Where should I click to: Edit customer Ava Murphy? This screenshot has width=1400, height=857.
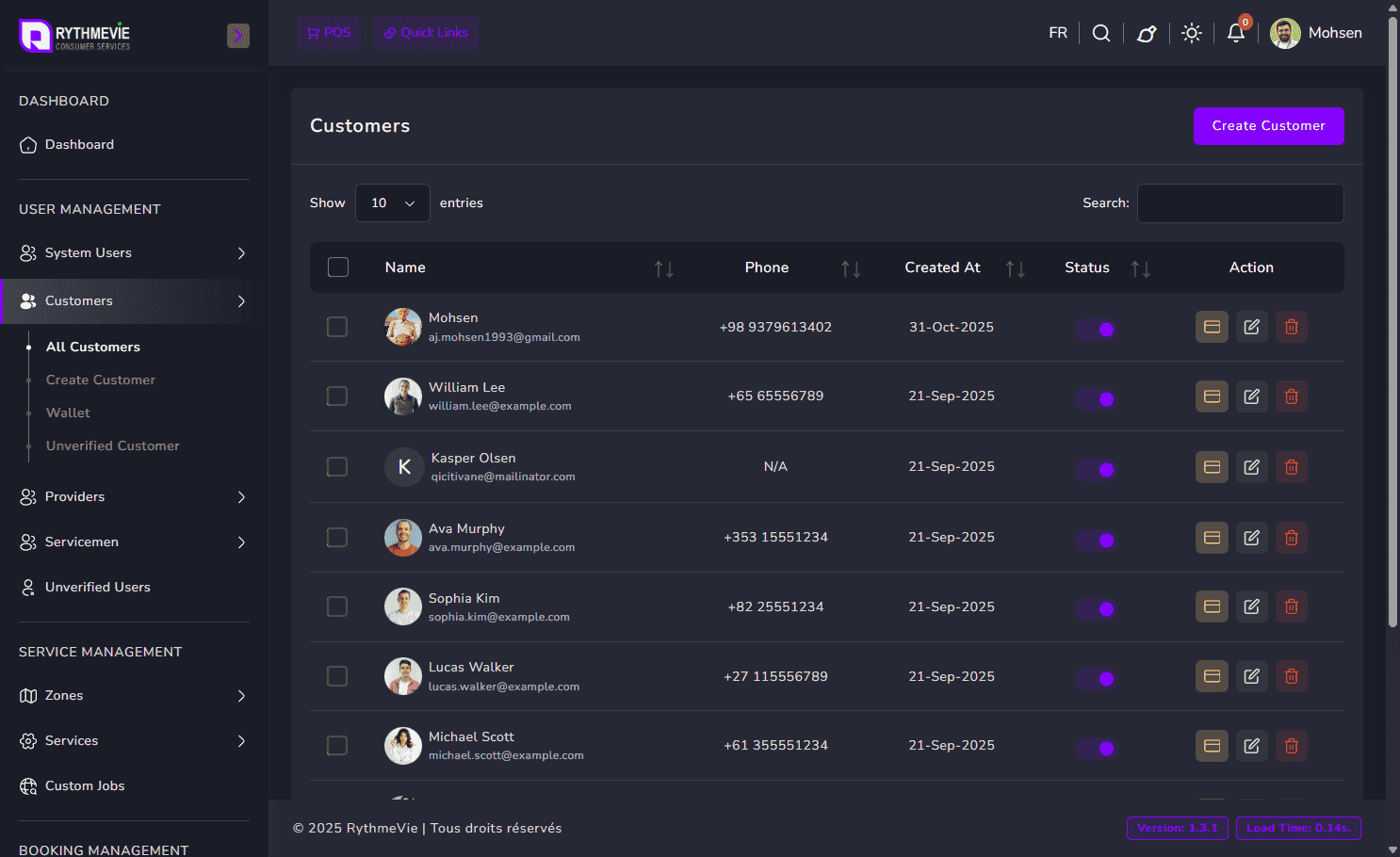click(1251, 538)
